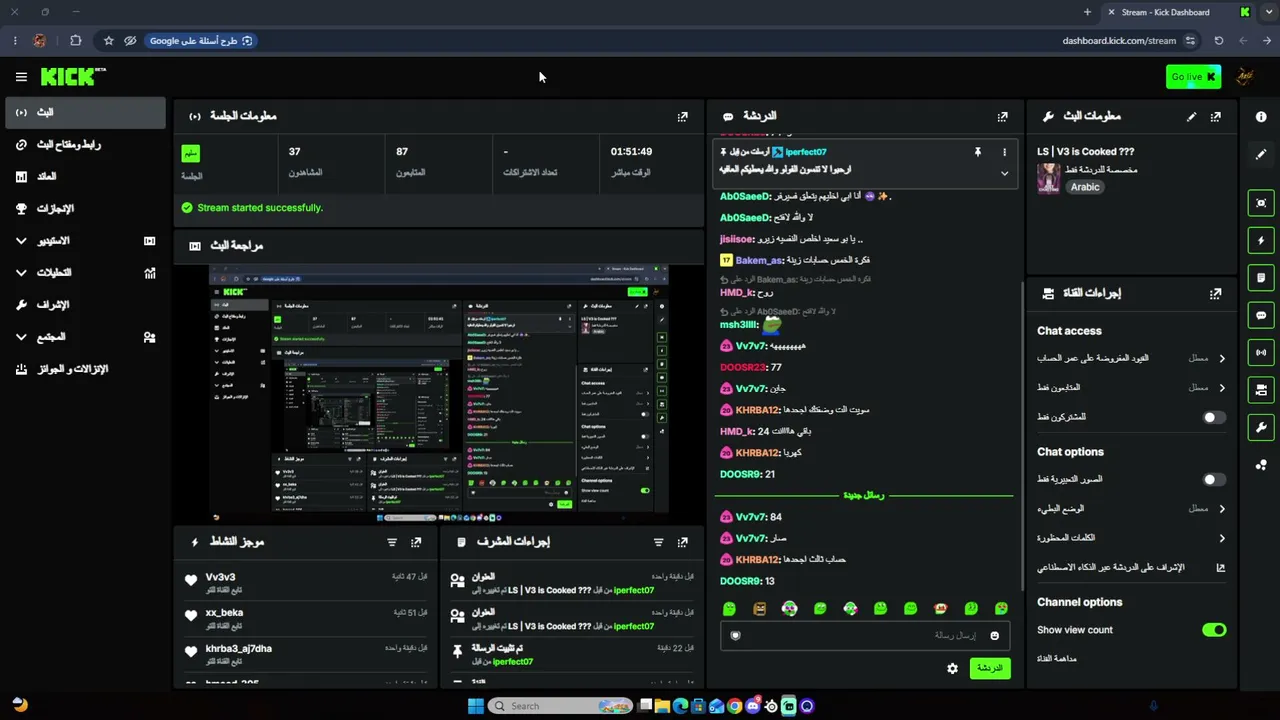Open chat settings gear icon
1280x720 pixels.
point(952,668)
